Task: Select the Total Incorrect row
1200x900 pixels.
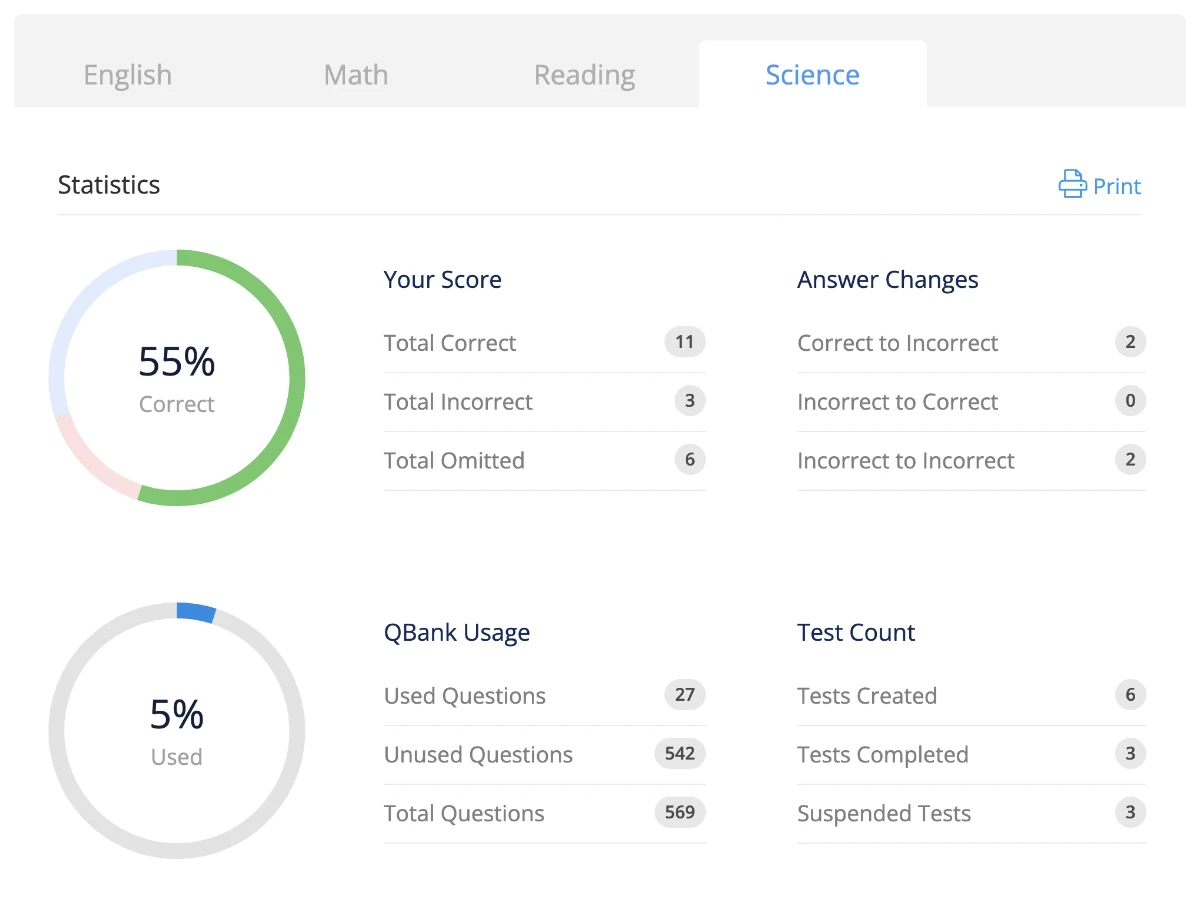Action: click(x=545, y=402)
